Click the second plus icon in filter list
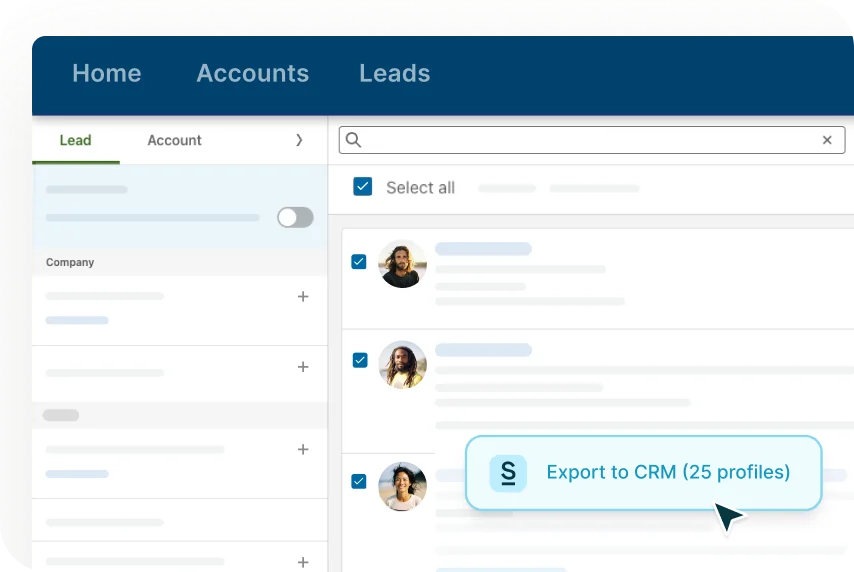The width and height of the screenshot is (854, 572). pos(303,367)
